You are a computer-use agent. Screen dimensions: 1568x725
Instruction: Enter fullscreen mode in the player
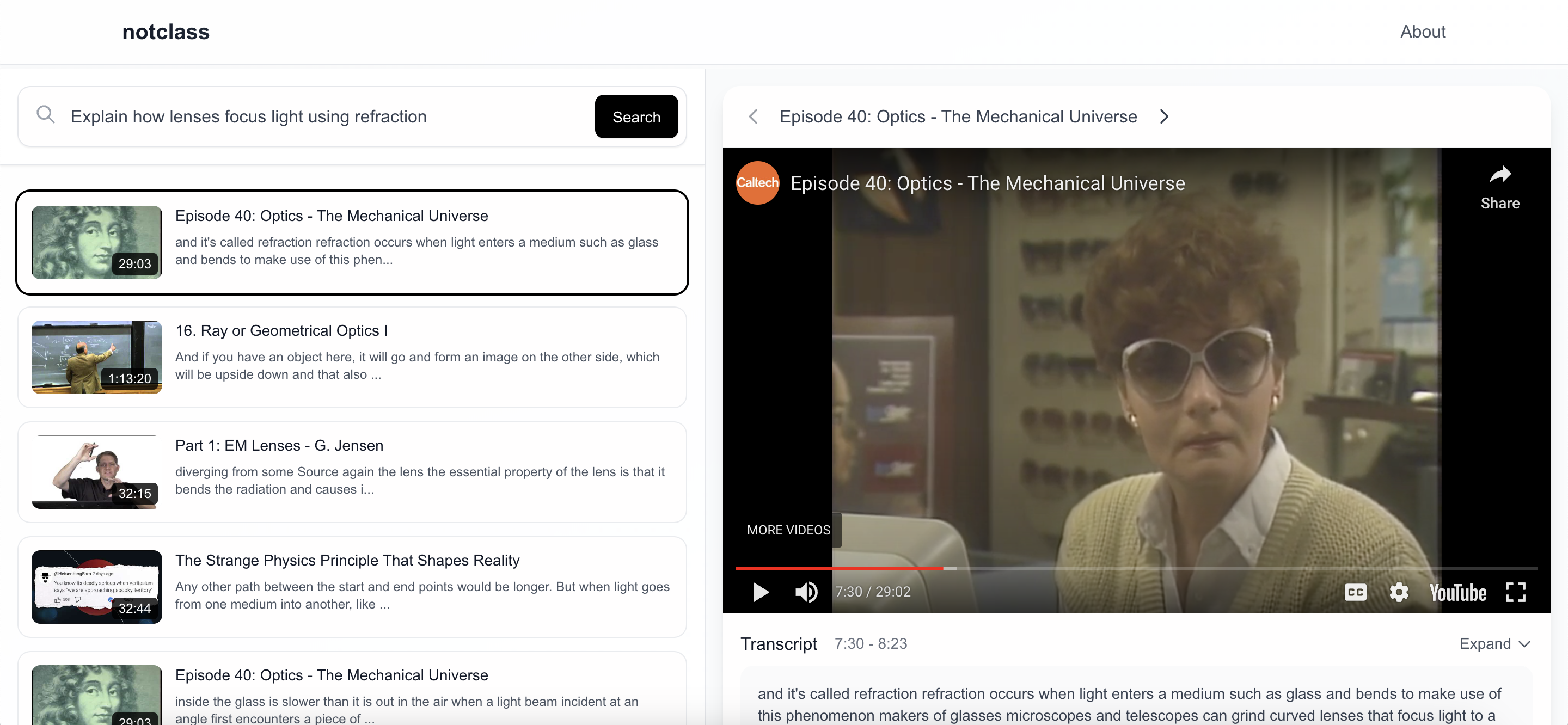coord(1515,592)
